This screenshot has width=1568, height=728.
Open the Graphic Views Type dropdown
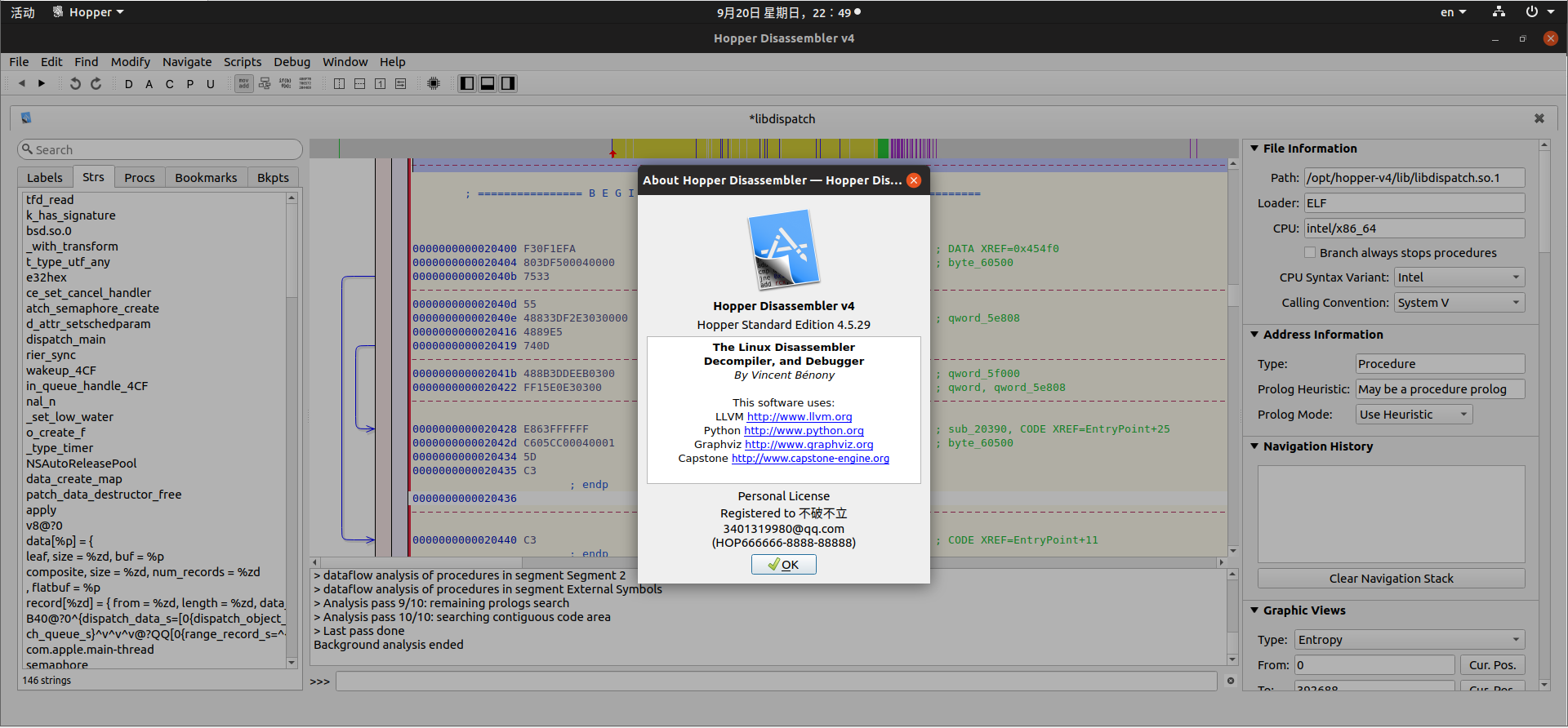click(x=1410, y=640)
